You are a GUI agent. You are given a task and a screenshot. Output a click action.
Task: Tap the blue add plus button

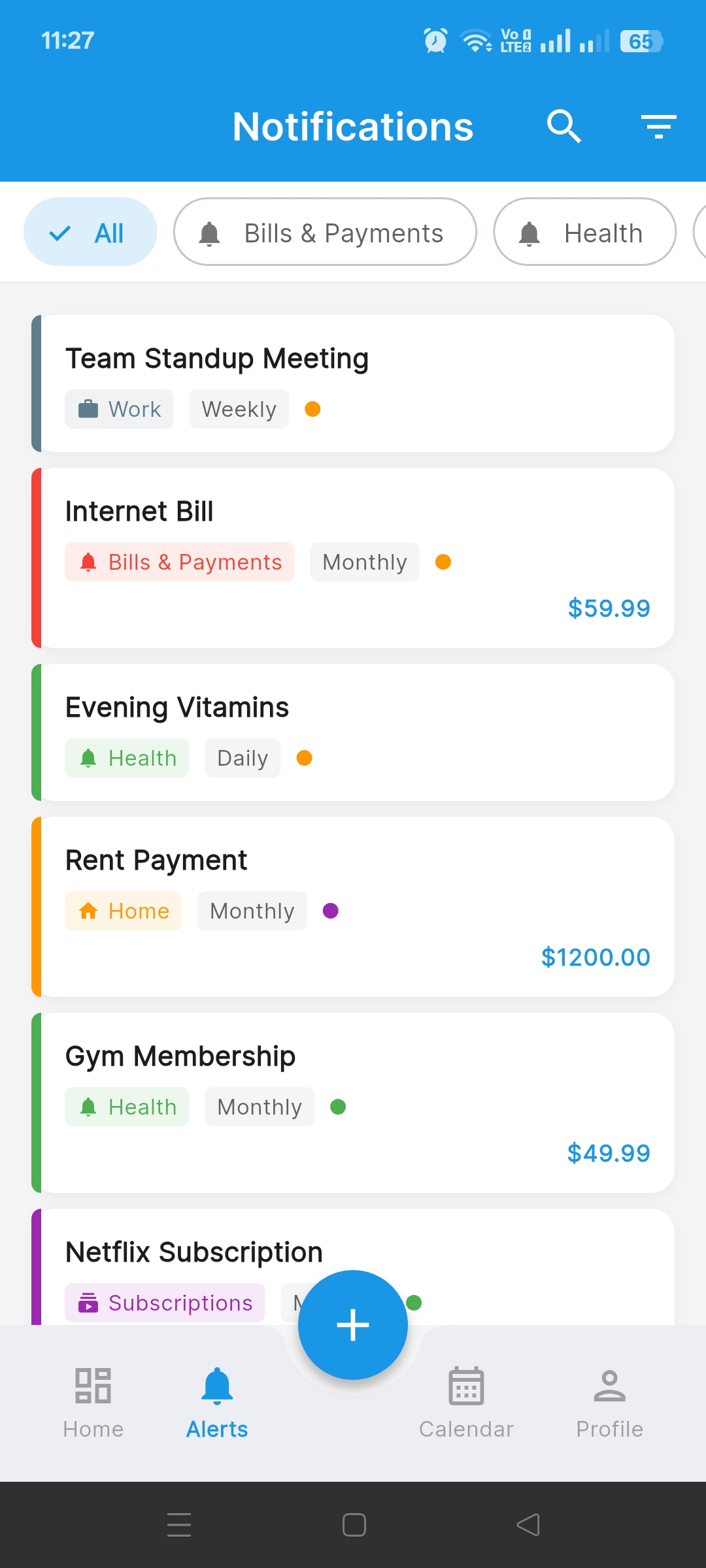(x=353, y=1325)
